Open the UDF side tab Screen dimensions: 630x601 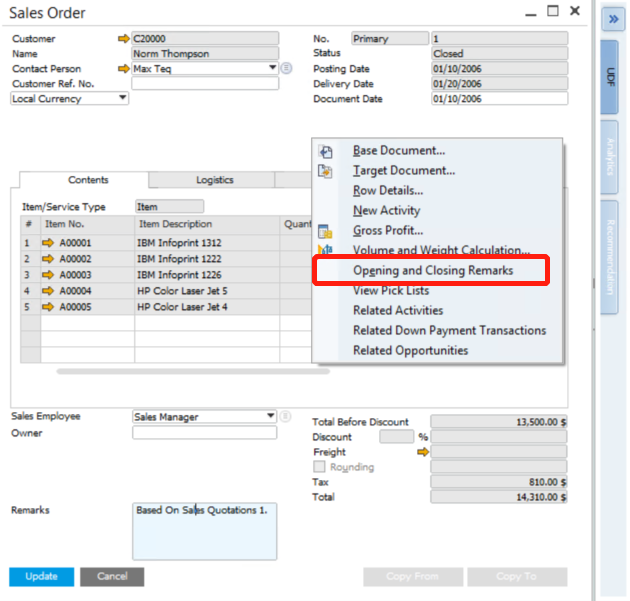pos(611,75)
